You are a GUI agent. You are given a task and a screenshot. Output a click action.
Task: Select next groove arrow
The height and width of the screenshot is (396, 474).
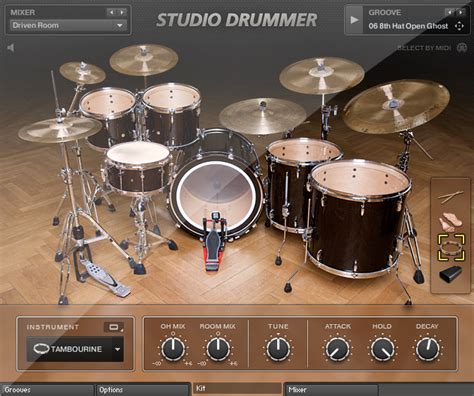point(460,12)
